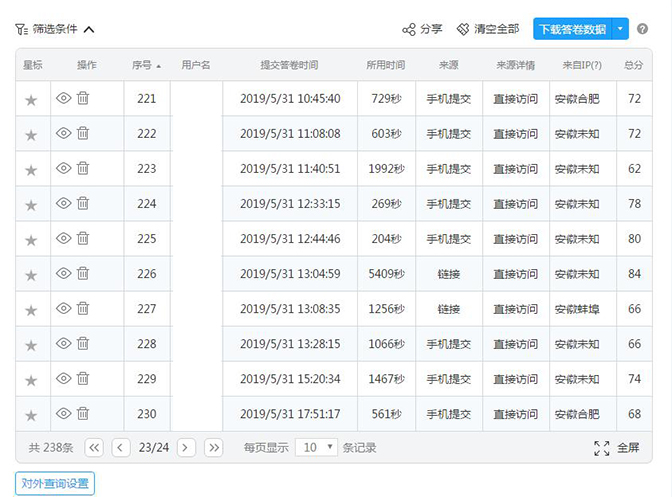Delete row 229 via trash icon
This screenshot has width=672, height=497.
pos(84,378)
